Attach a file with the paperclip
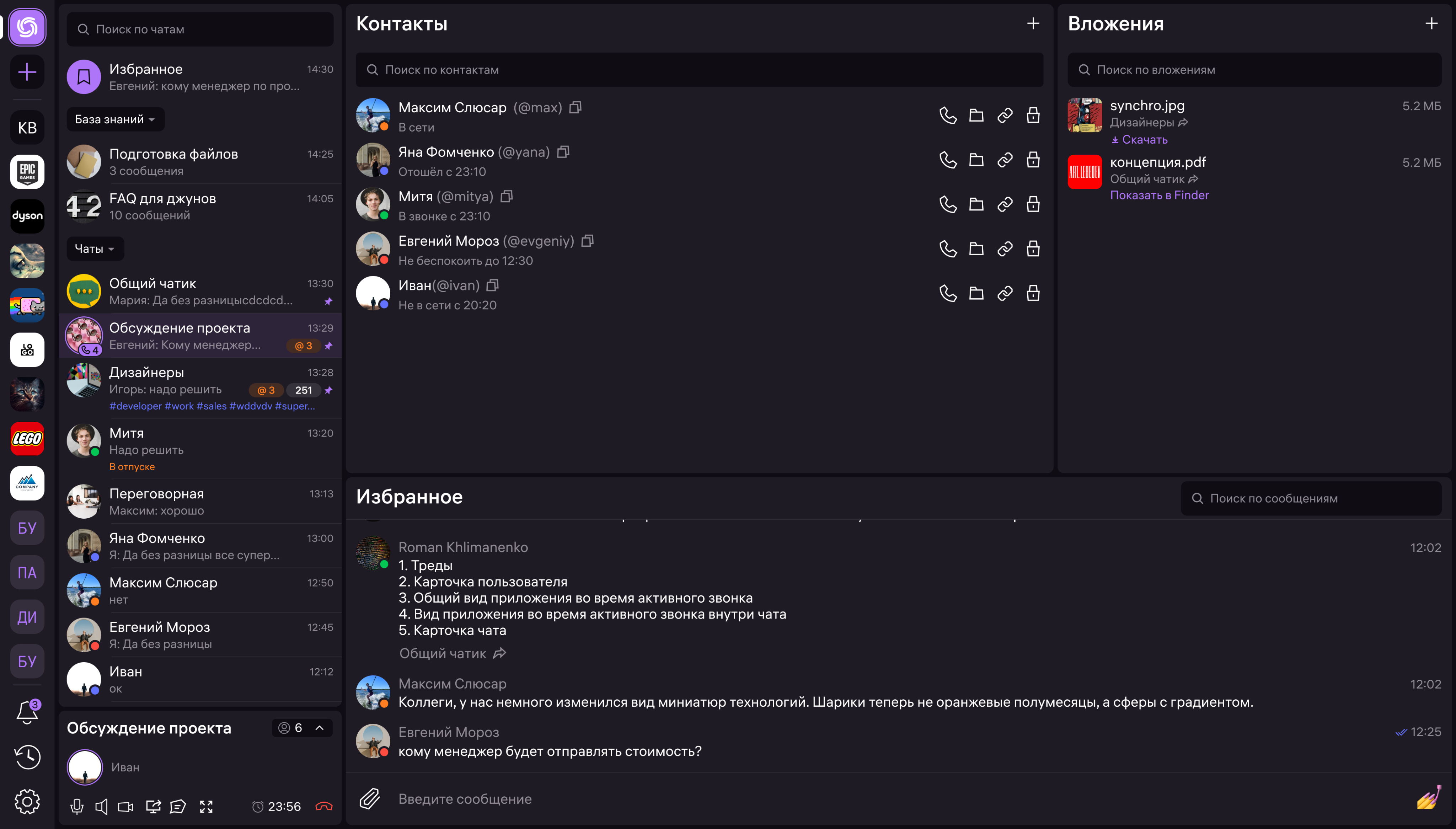The height and width of the screenshot is (829, 1456). click(x=370, y=798)
